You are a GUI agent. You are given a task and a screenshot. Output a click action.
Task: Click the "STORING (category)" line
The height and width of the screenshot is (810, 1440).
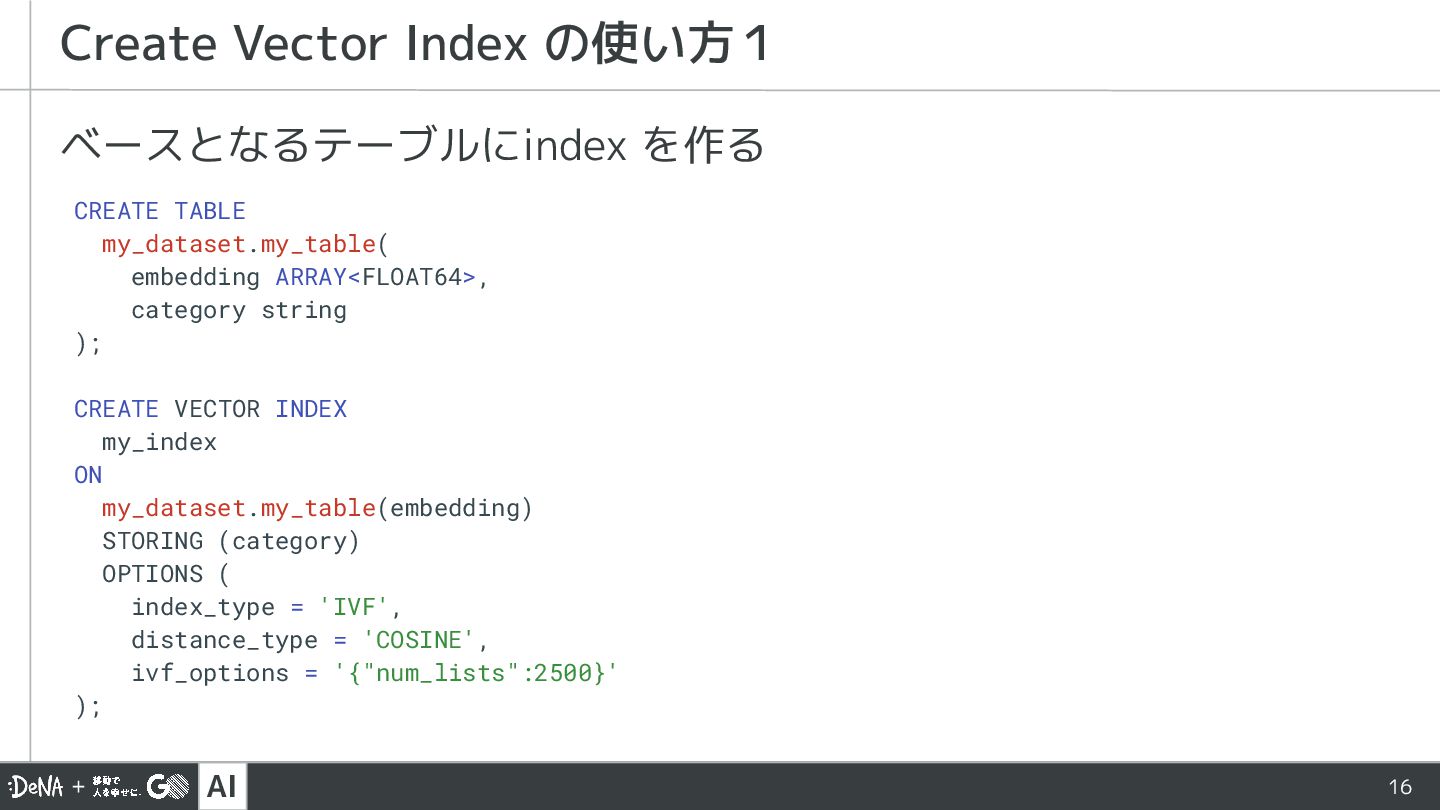tap(231, 541)
